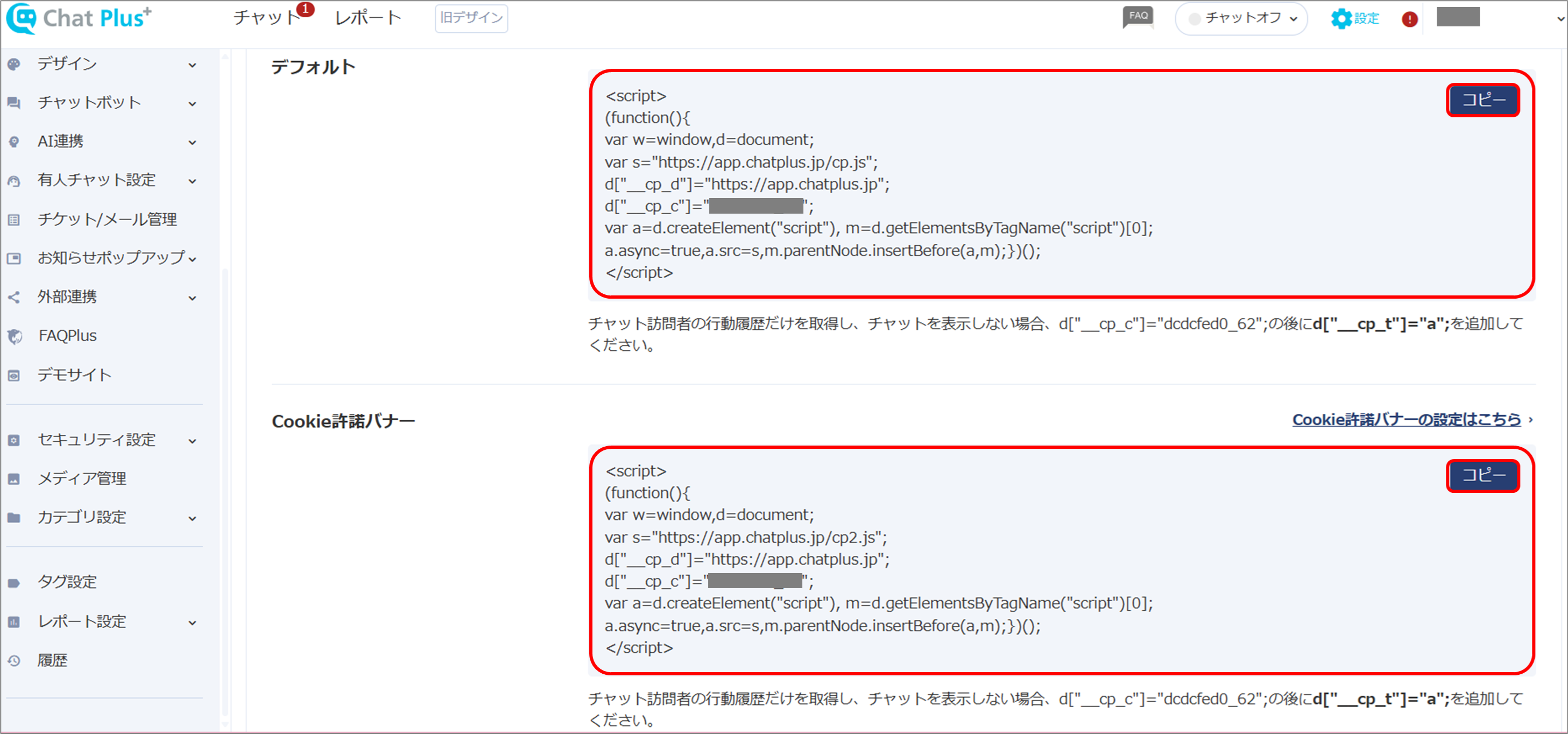
Task: Click the Cookie許諾バナー section heading
Action: [343, 421]
